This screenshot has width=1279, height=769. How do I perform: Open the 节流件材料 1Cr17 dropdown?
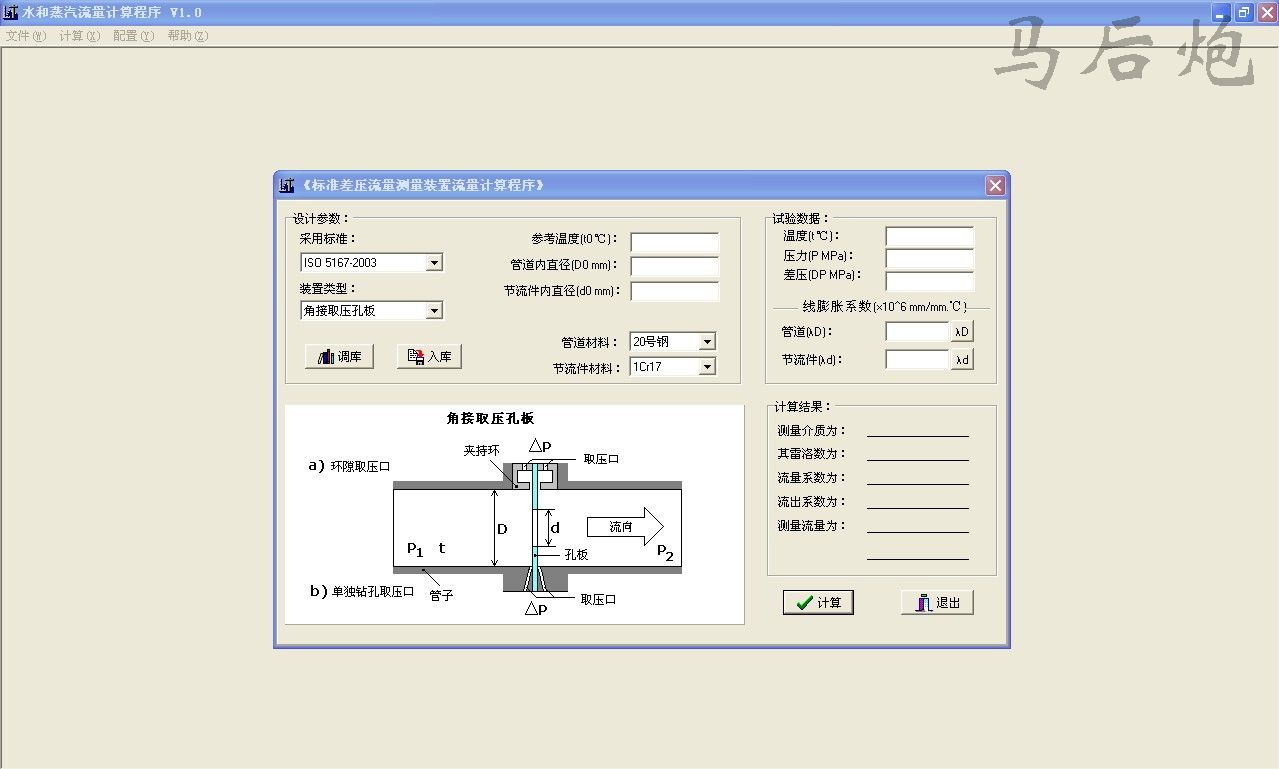point(707,367)
